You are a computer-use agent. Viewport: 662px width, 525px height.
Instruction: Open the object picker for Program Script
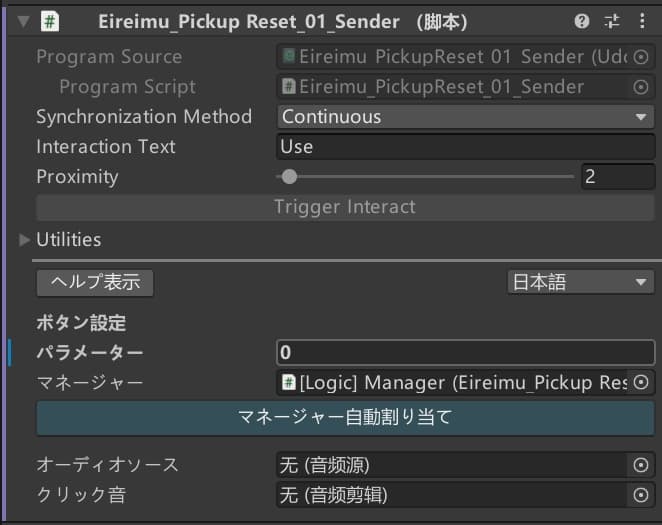(x=641, y=87)
